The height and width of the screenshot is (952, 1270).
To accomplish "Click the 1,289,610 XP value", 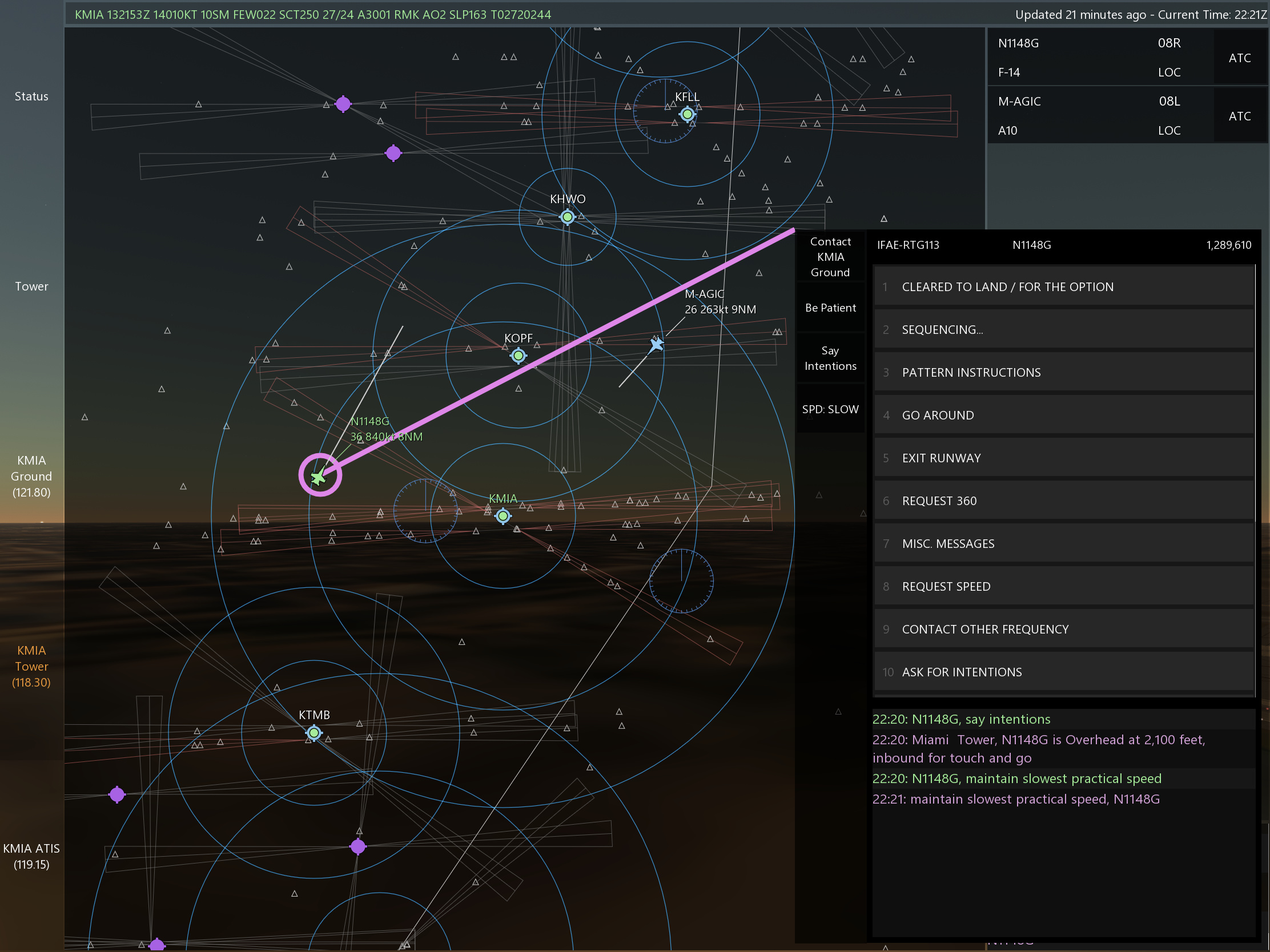I will [1229, 245].
